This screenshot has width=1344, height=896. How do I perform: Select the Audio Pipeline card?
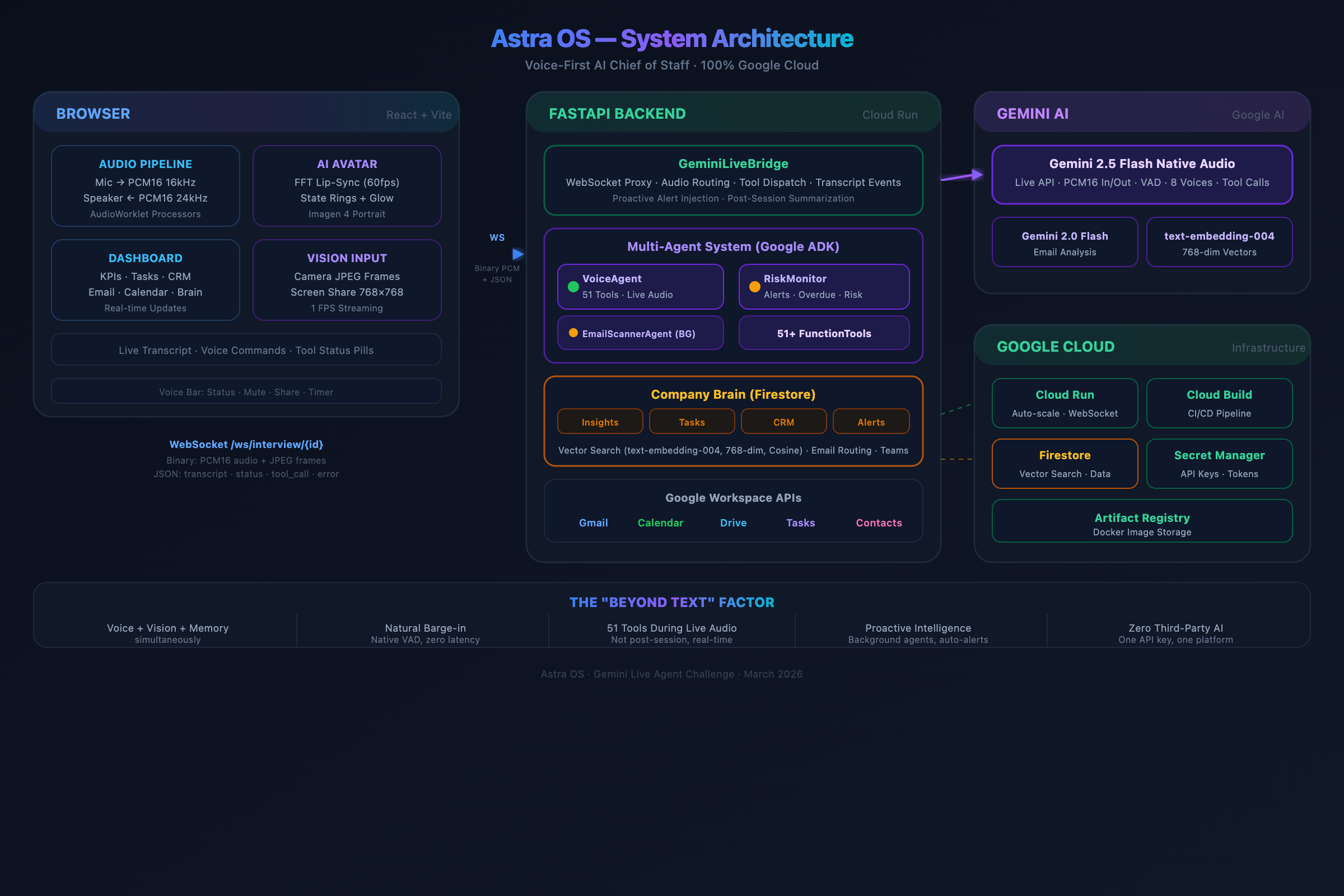coord(145,186)
